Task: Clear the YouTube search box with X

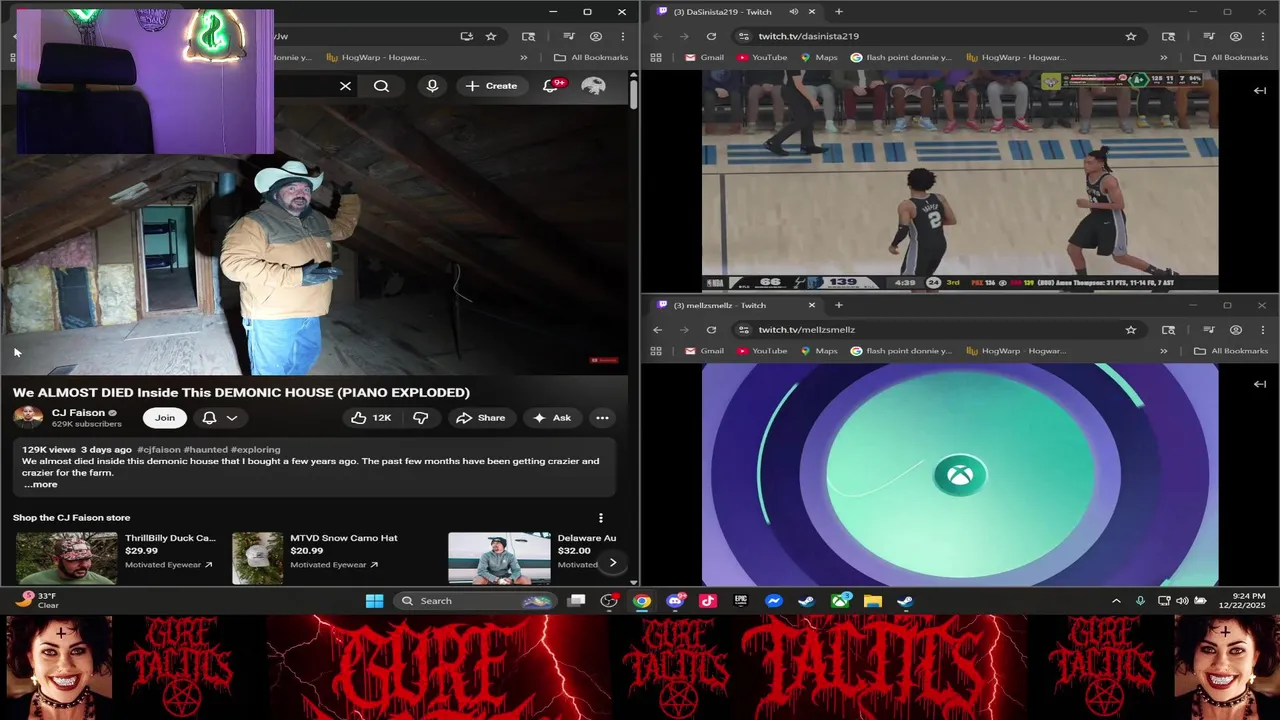Action: (345, 86)
